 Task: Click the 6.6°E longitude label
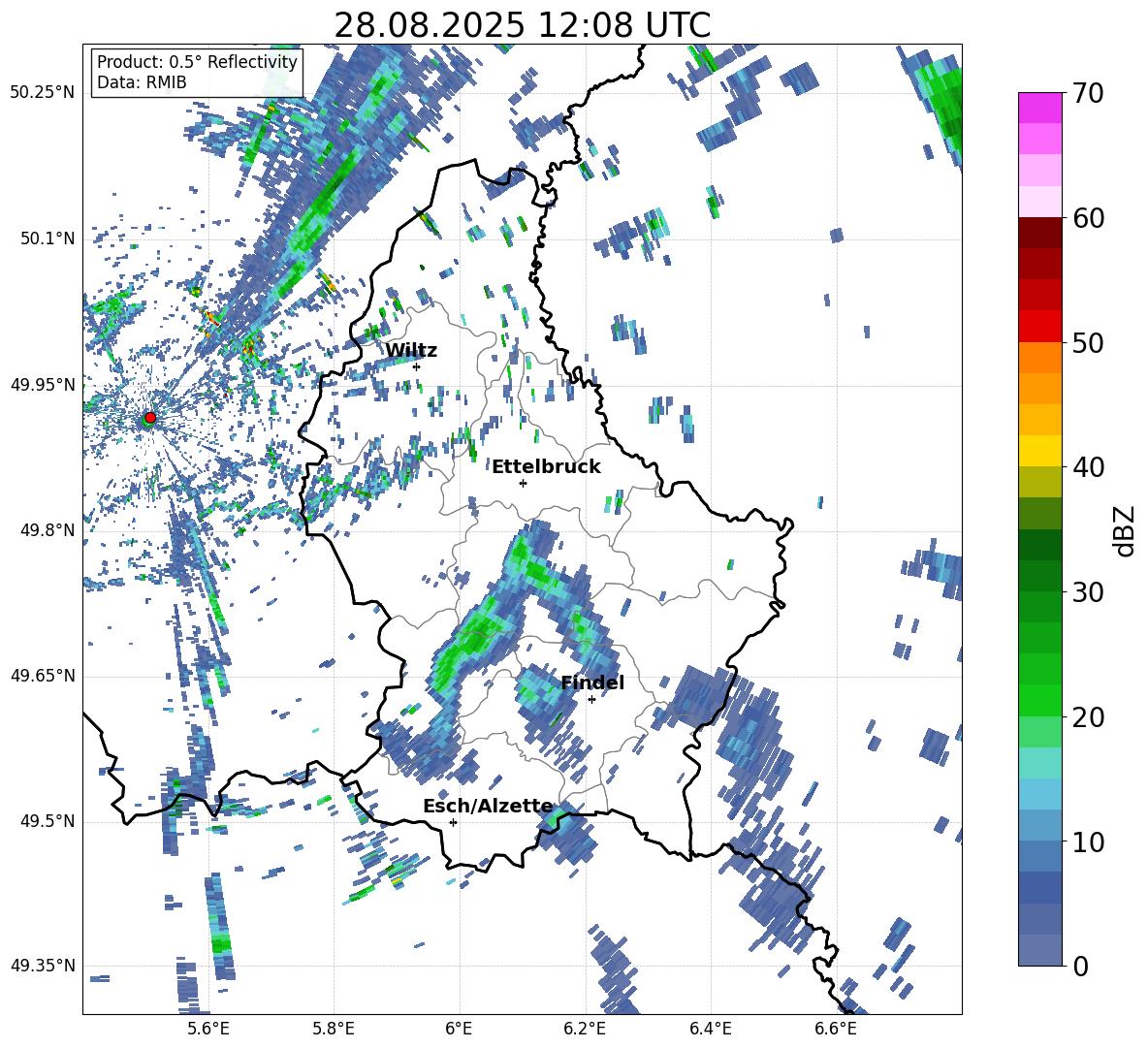point(836,1029)
